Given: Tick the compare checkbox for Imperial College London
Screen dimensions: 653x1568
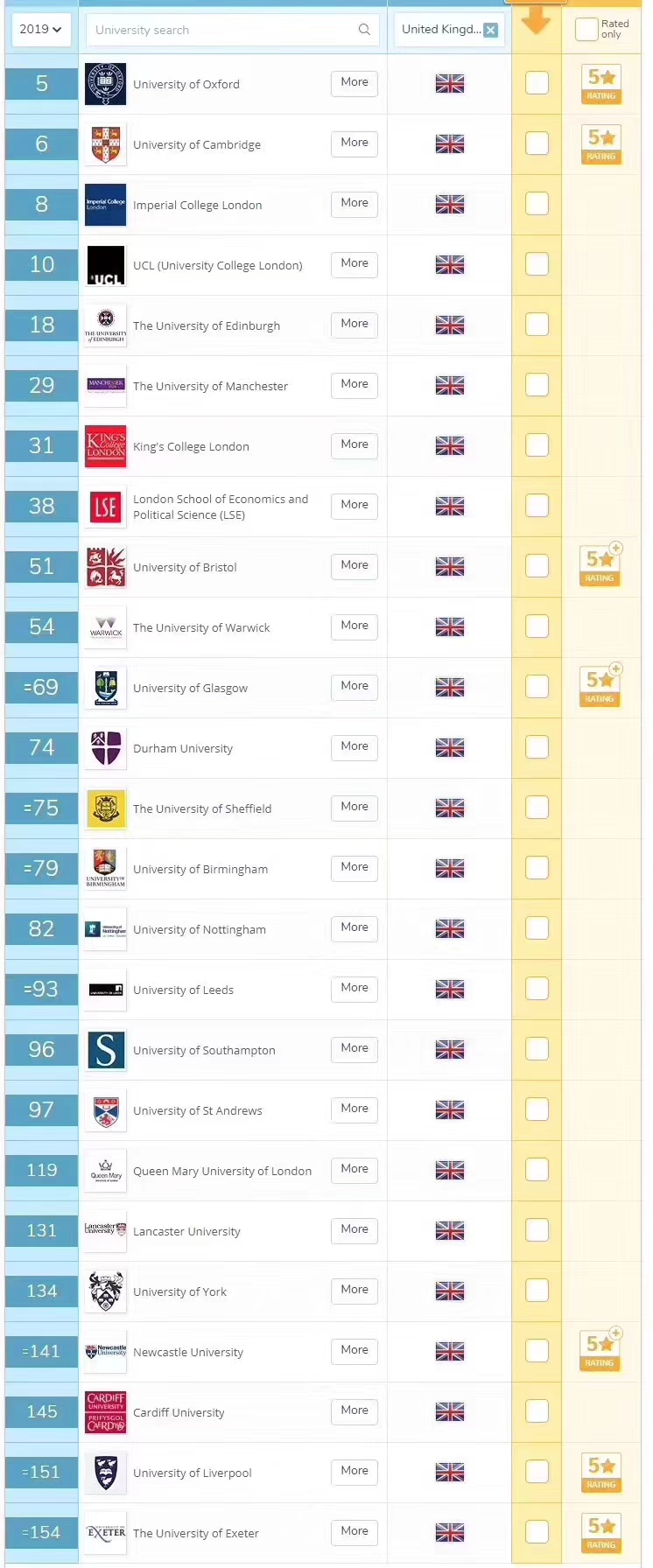Looking at the screenshot, I should pos(537,204).
